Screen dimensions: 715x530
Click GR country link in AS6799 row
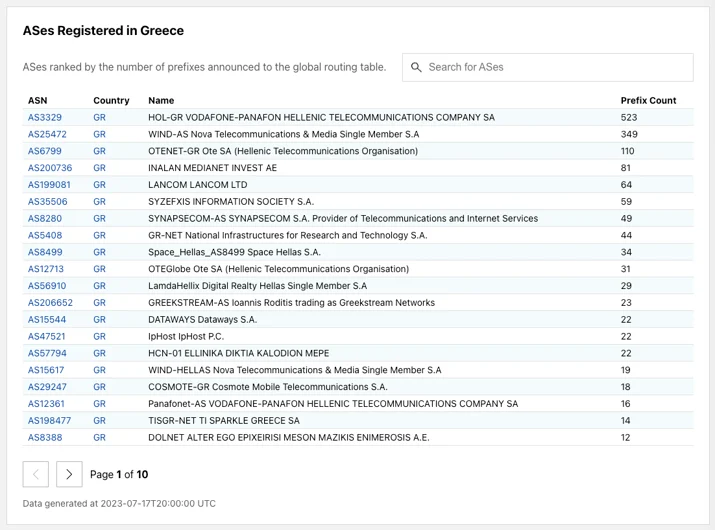click(99, 151)
